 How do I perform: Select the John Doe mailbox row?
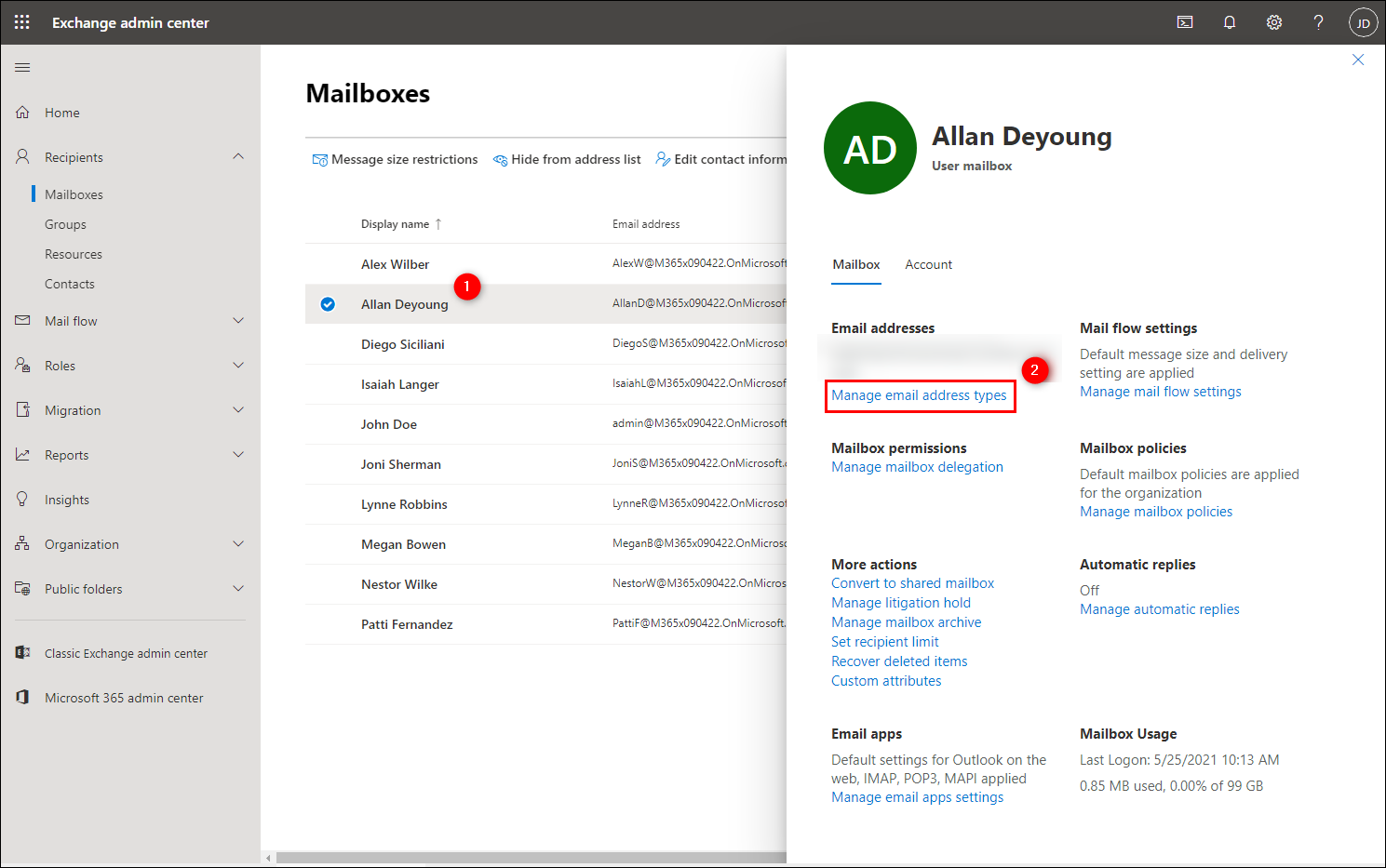click(x=546, y=424)
